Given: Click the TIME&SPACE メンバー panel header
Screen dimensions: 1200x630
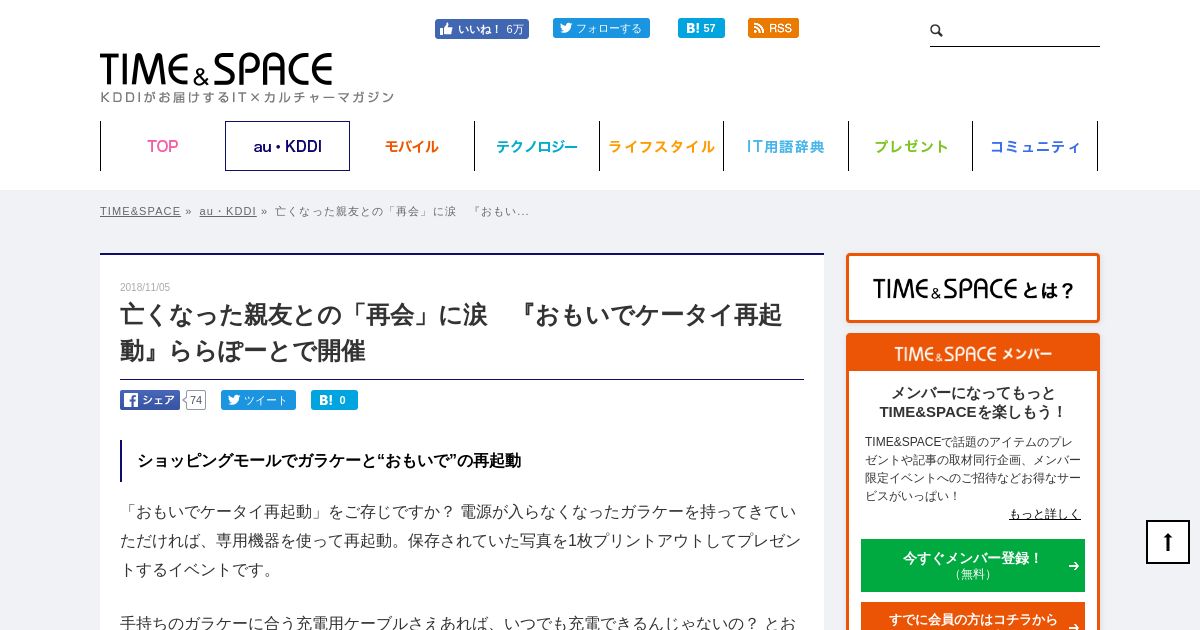Looking at the screenshot, I should click(973, 353).
